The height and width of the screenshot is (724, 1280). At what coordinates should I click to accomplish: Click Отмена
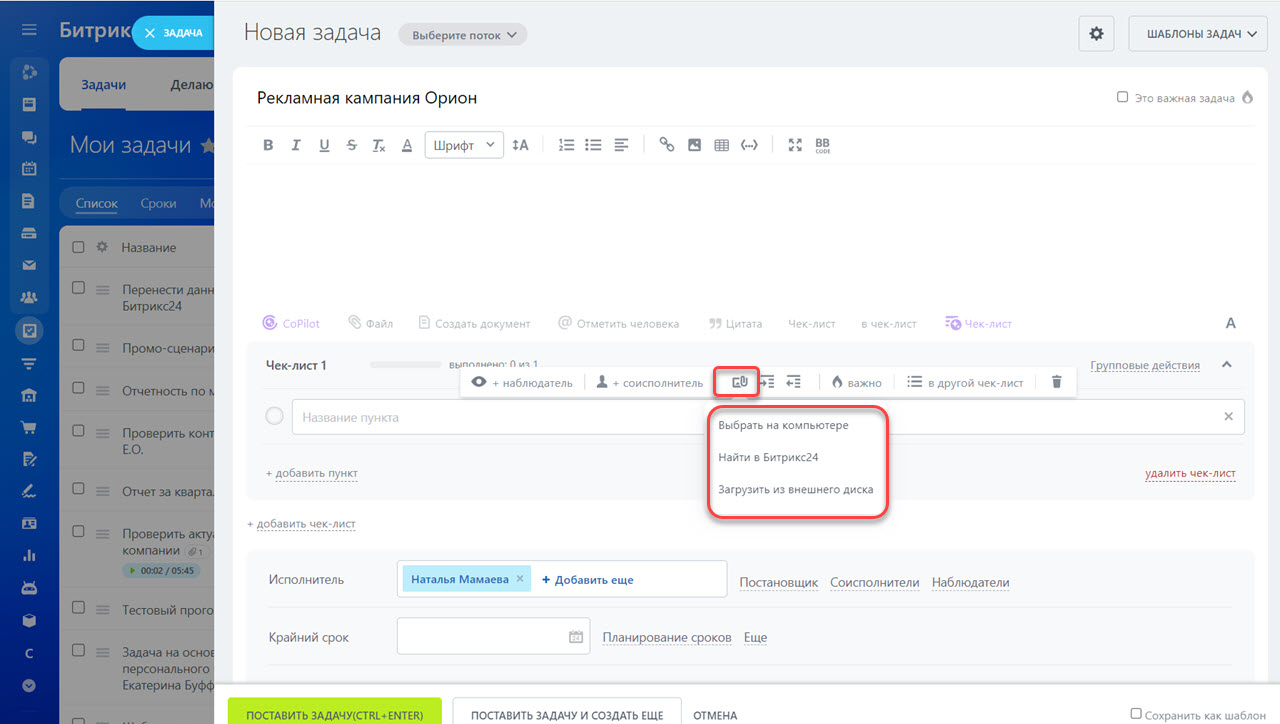pyautogui.click(x=715, y=715)
